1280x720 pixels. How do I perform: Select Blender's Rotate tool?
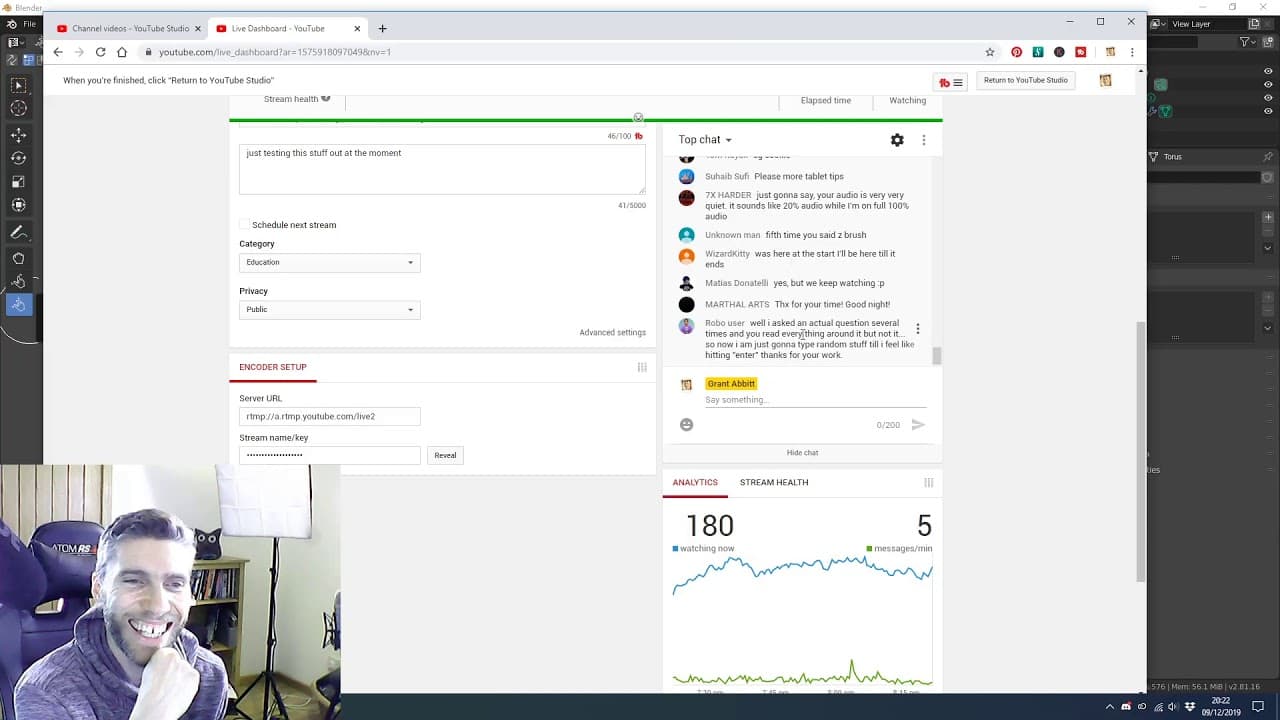pyautogui.click(x=18, y=158)
